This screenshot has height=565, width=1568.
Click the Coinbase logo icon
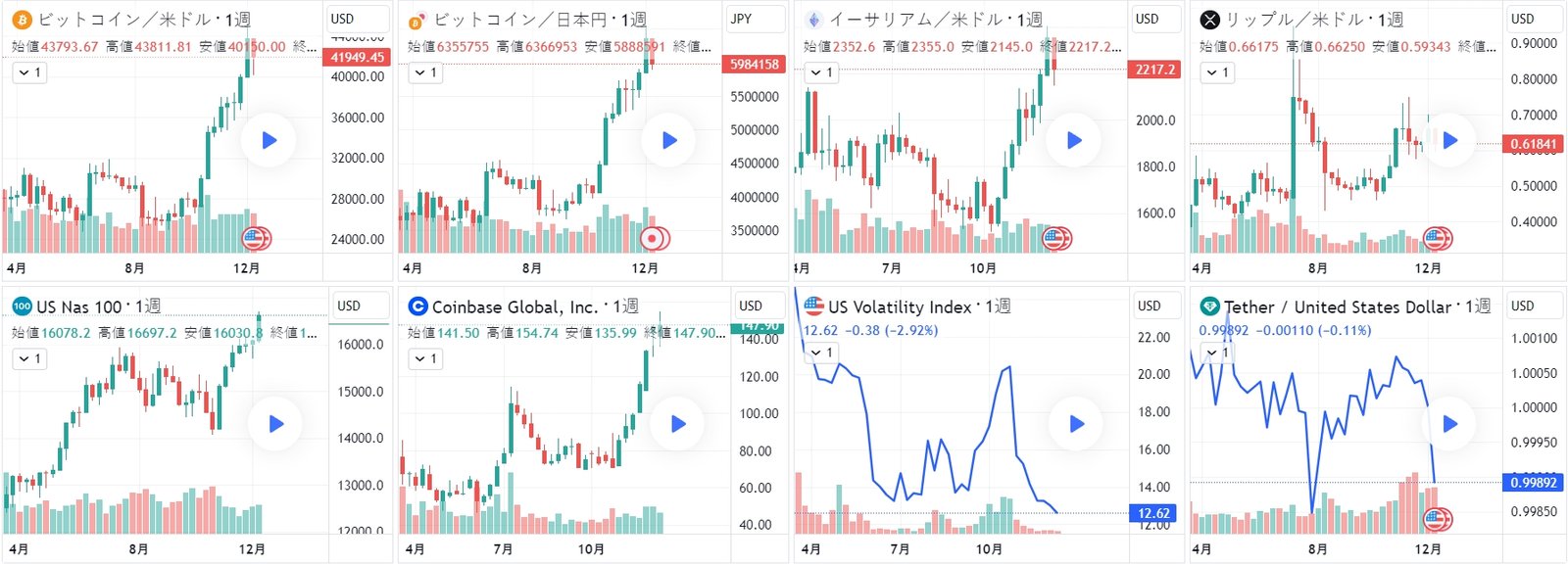point(417,306)
